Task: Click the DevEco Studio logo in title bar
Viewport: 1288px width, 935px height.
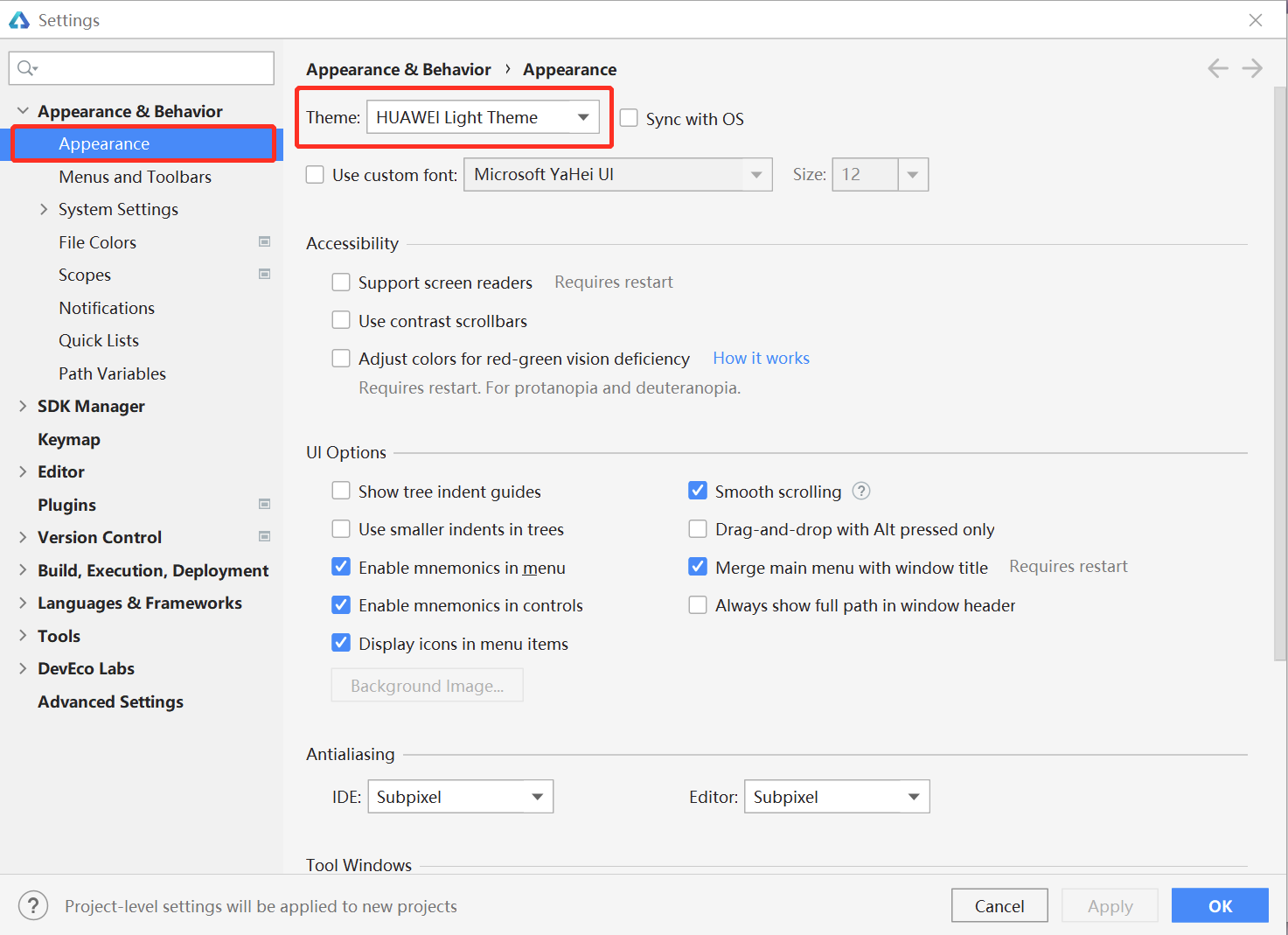Action: pyautogui.click(x=19, y=20)
